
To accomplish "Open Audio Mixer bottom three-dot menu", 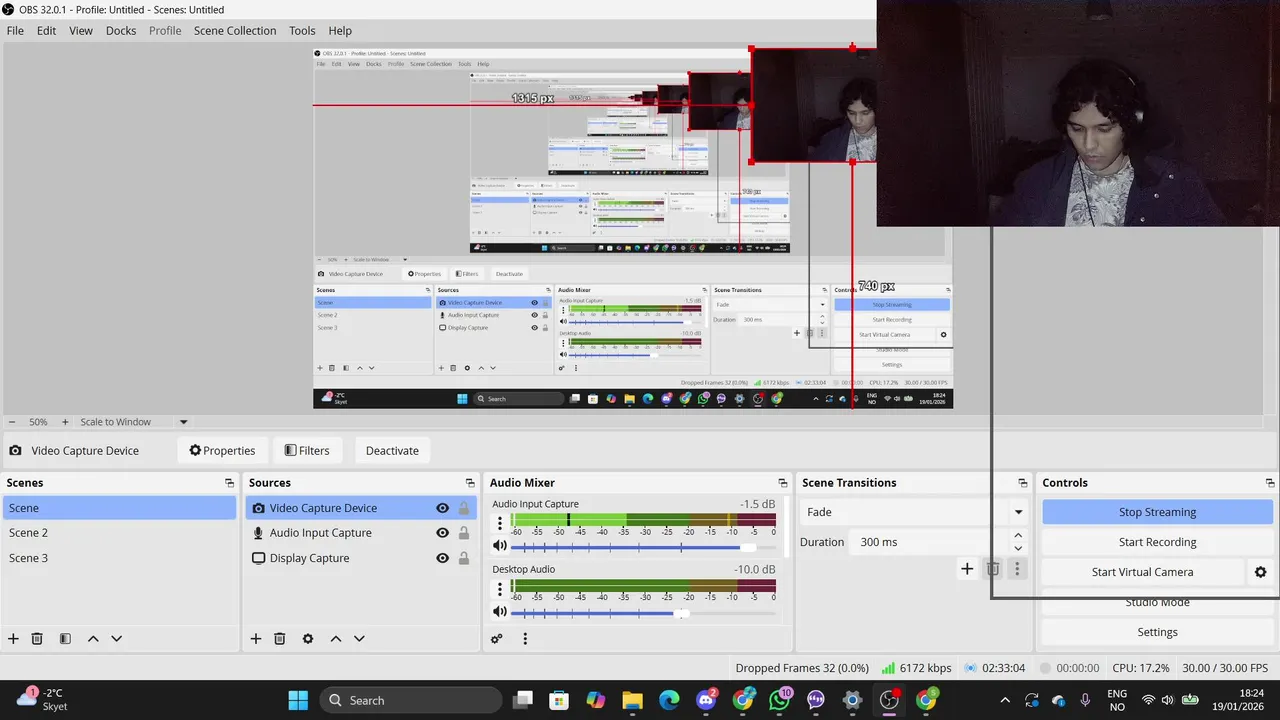I will 525,639.
